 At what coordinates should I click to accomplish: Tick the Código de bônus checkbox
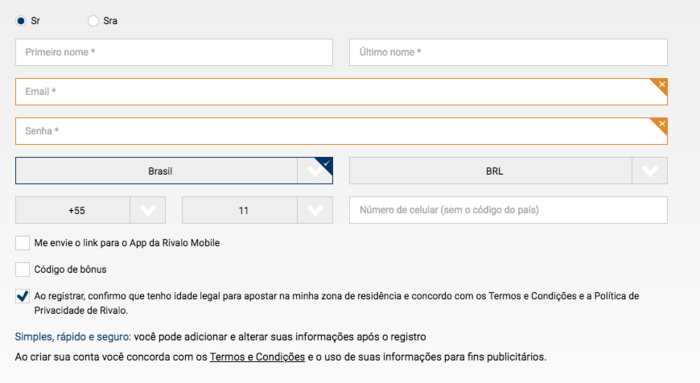22,269
